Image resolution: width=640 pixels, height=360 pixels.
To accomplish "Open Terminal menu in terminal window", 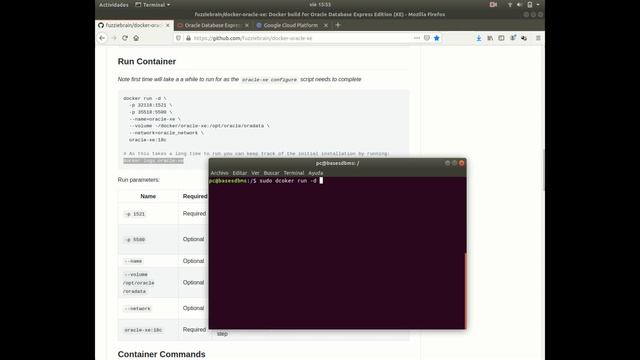I will pos(294,173).
